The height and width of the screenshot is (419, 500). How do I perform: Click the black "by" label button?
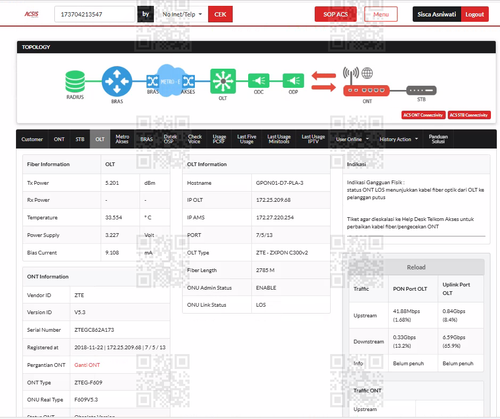tap(146, 14)
